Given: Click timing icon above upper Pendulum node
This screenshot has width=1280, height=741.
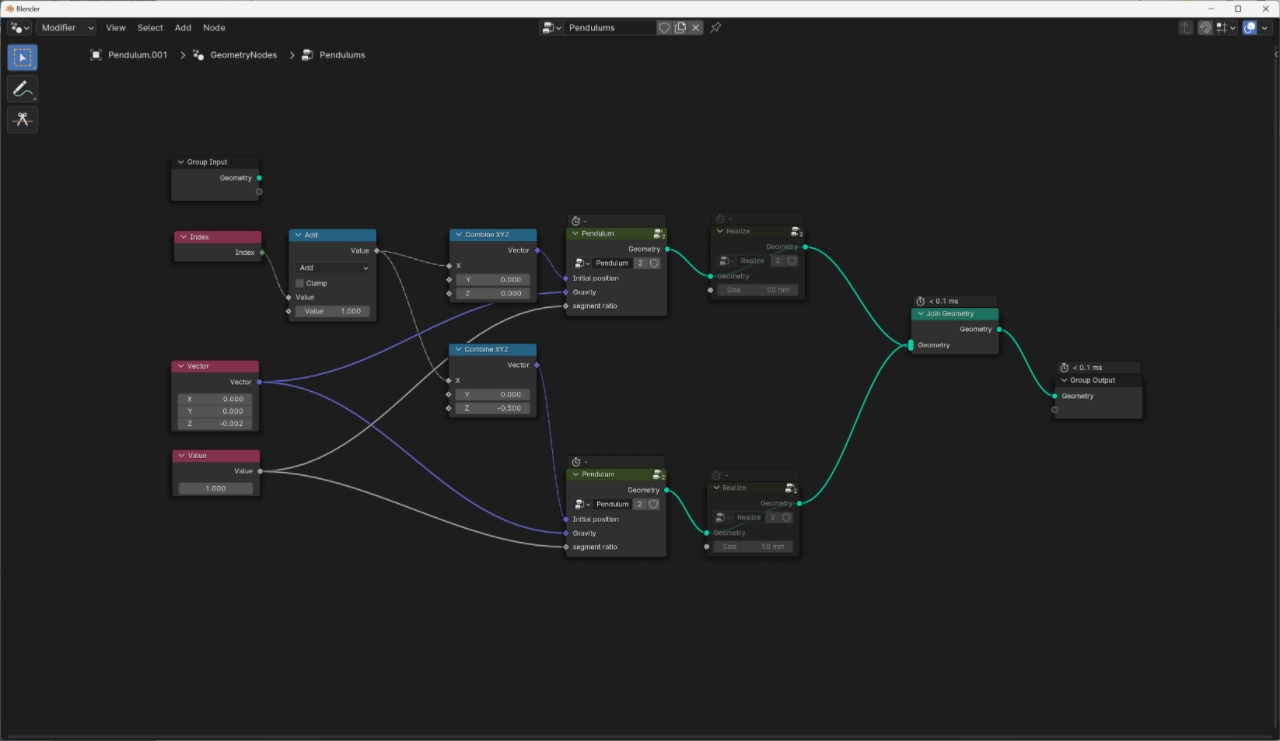Looking at the screenshot, I should click(575, 221).
